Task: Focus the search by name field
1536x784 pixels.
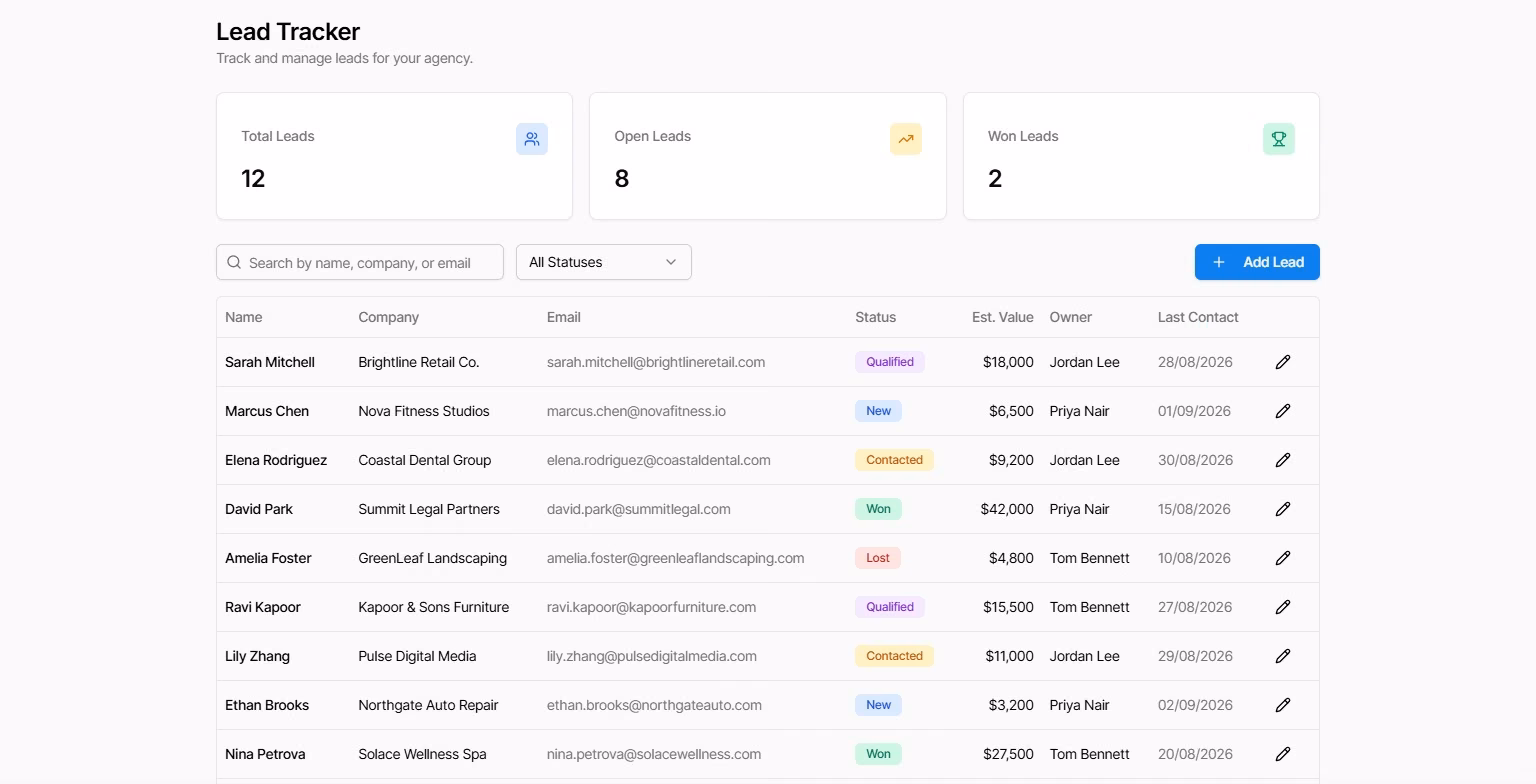Action: (360, 262)
